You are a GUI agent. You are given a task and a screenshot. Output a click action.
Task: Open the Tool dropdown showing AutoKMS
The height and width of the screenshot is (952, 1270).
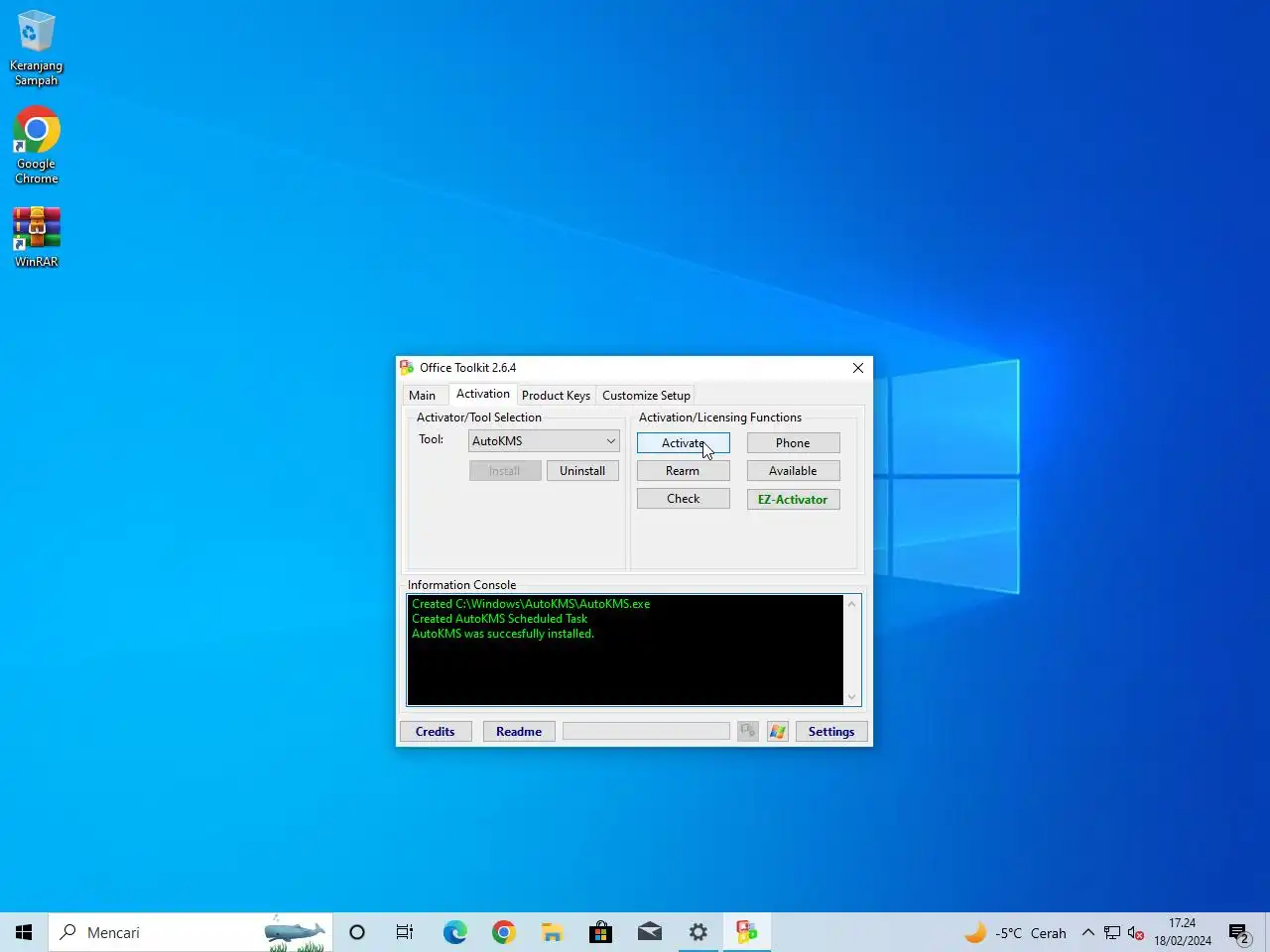(544, 441)
